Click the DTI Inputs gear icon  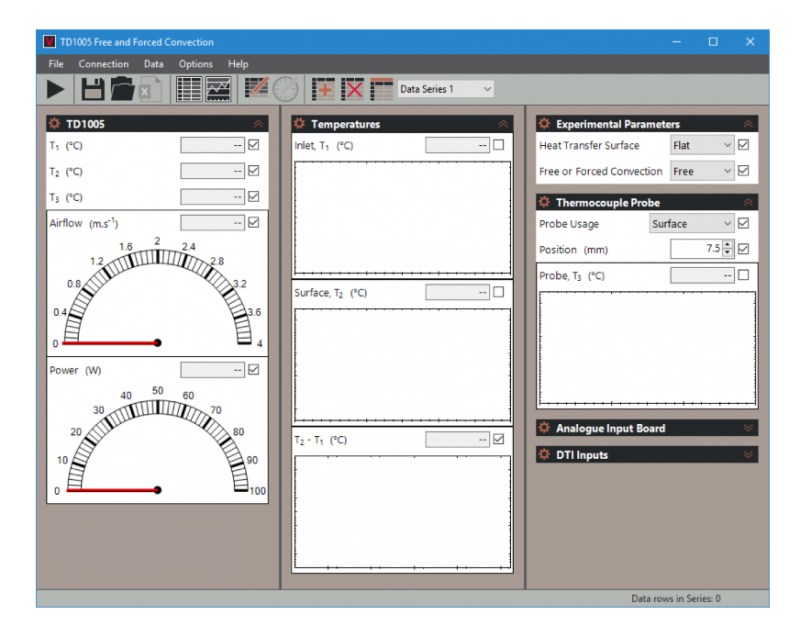coord(544,454)
